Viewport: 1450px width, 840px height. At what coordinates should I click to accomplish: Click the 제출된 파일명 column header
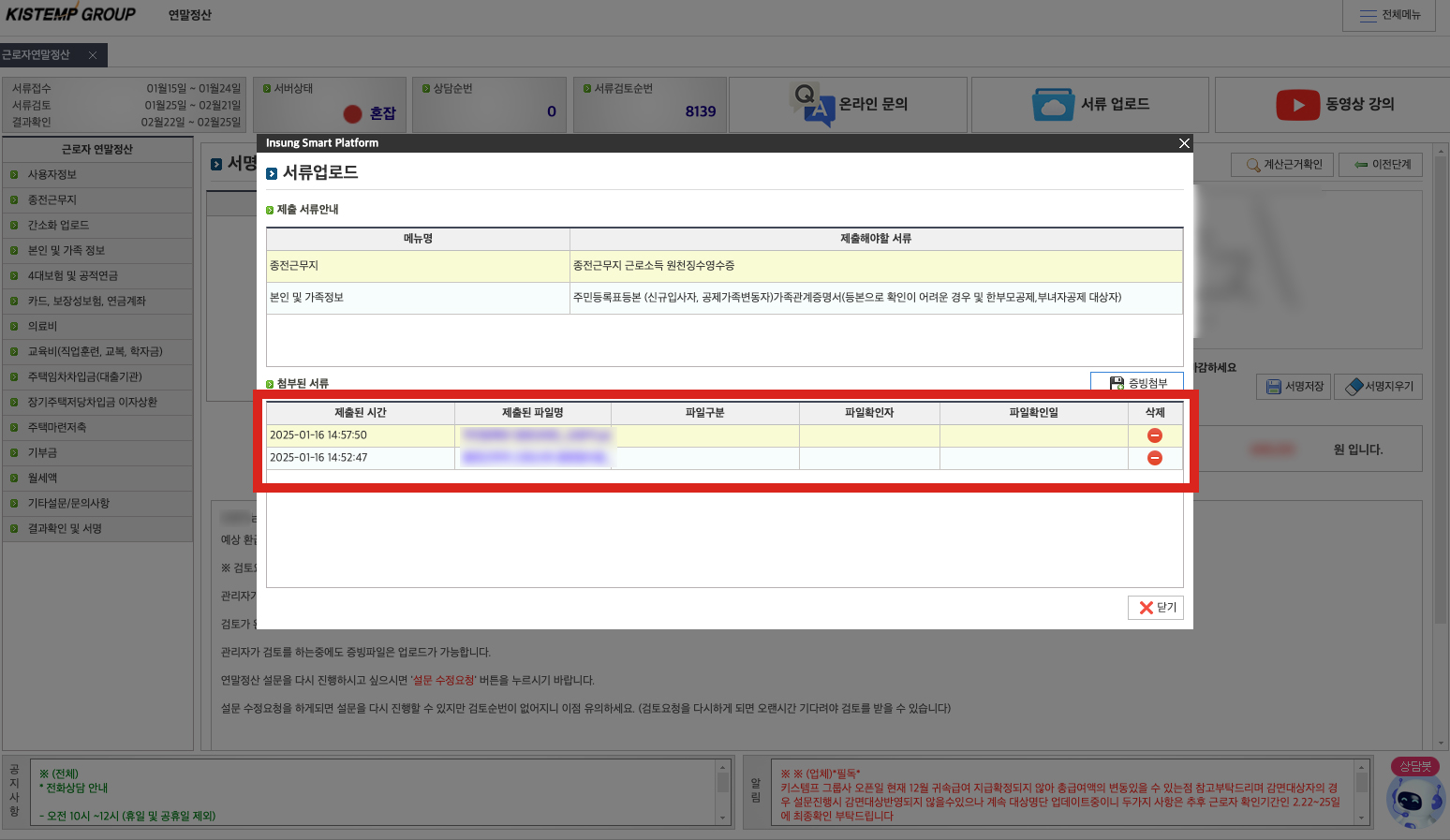[533, 413]
